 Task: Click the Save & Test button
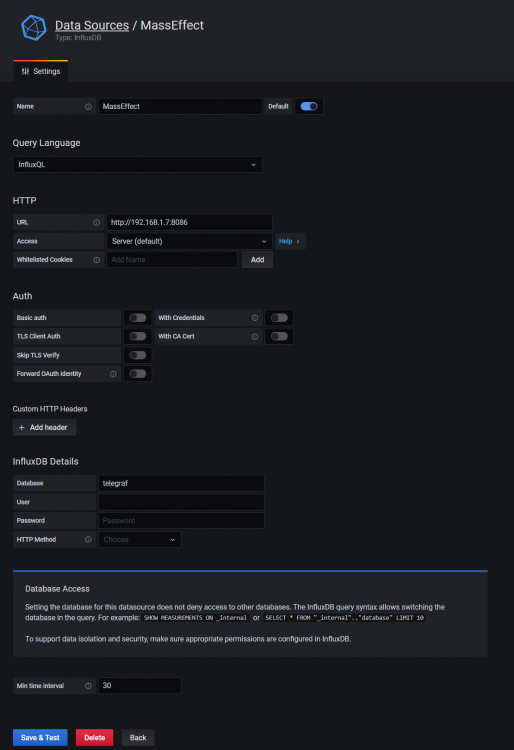click(40, 738)
